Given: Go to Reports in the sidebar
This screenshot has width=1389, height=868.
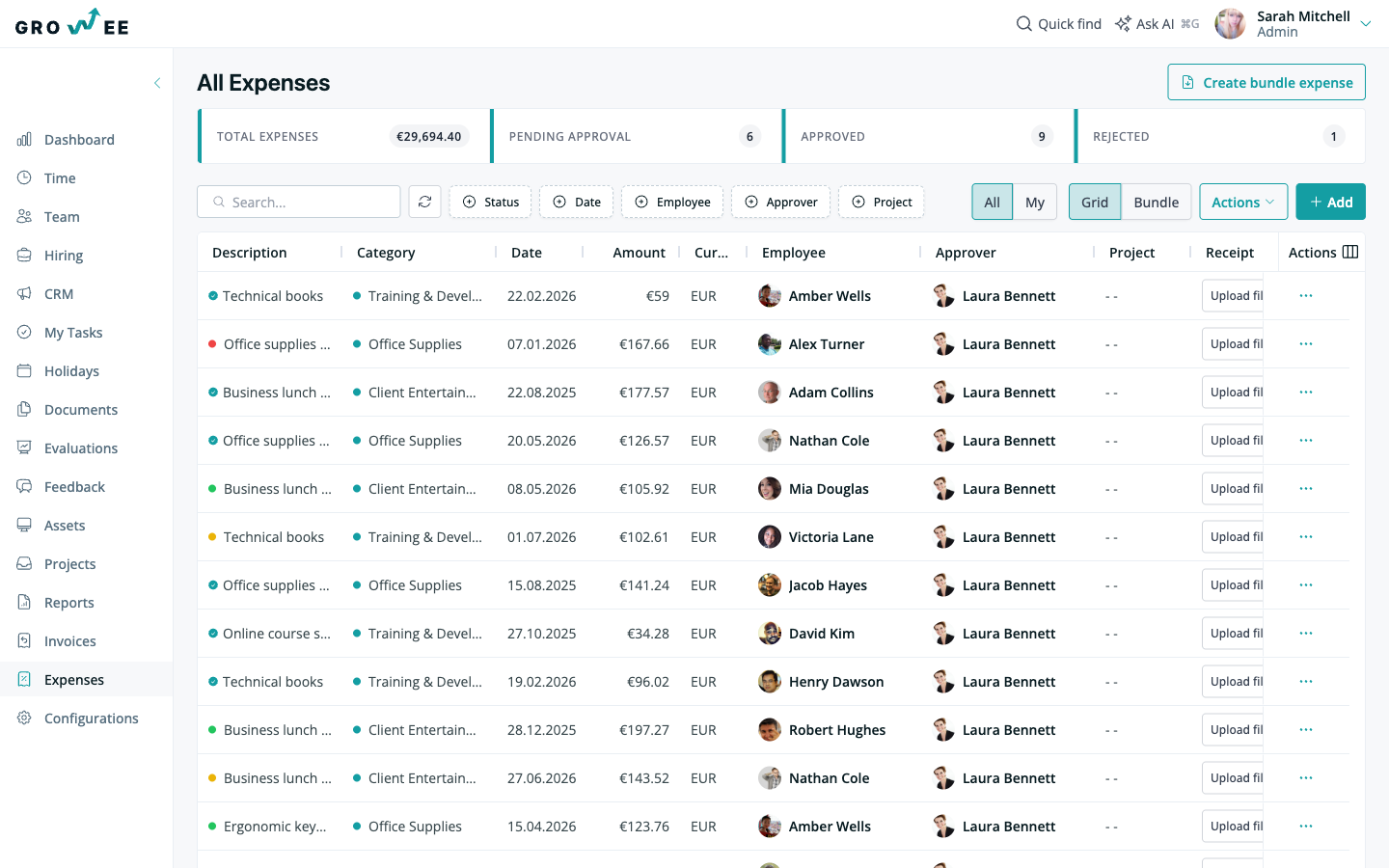Looking at the screenshot, I should pos(87,603).
